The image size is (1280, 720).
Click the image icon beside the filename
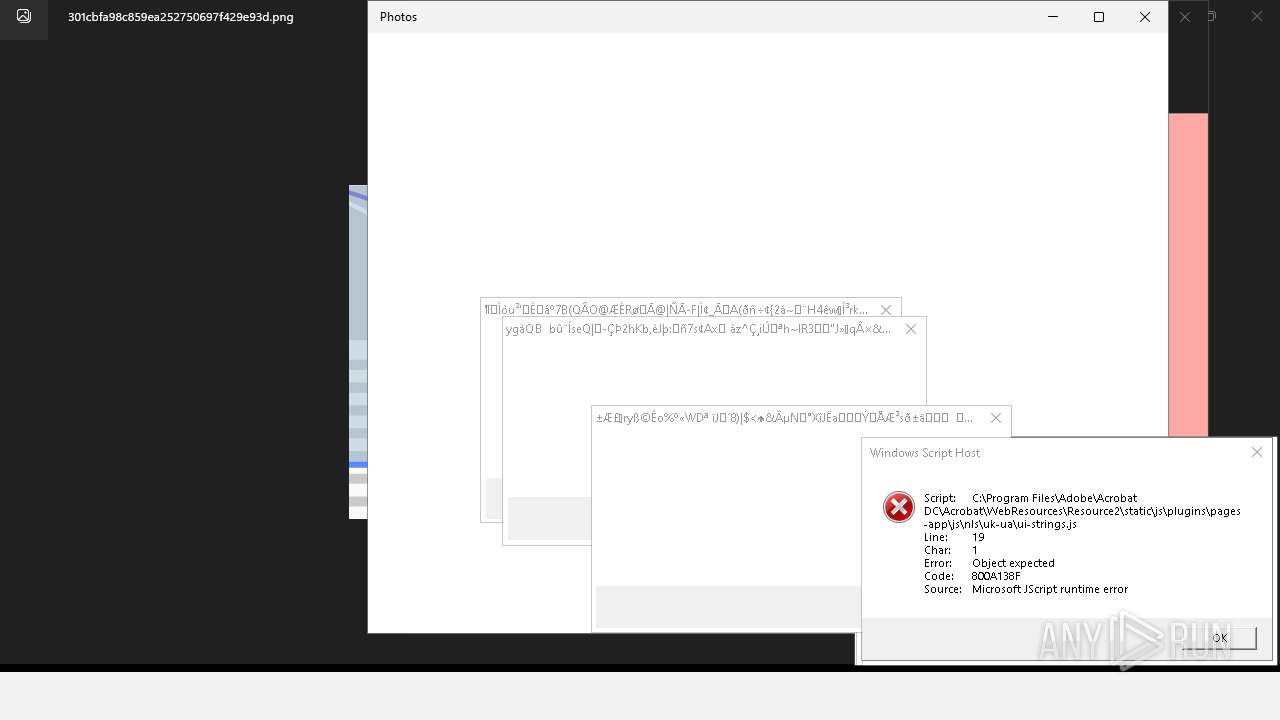[x=24, y=16]
